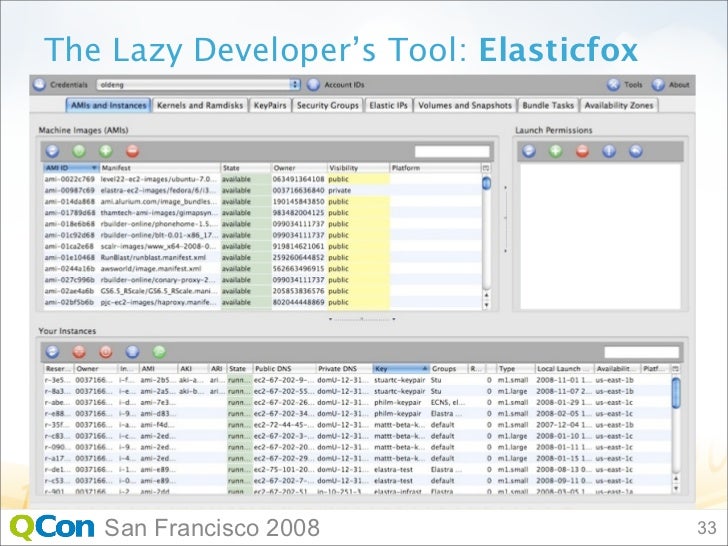Open column picker of AMIs table
Screen dimensions: 728x546
point(486,168)
